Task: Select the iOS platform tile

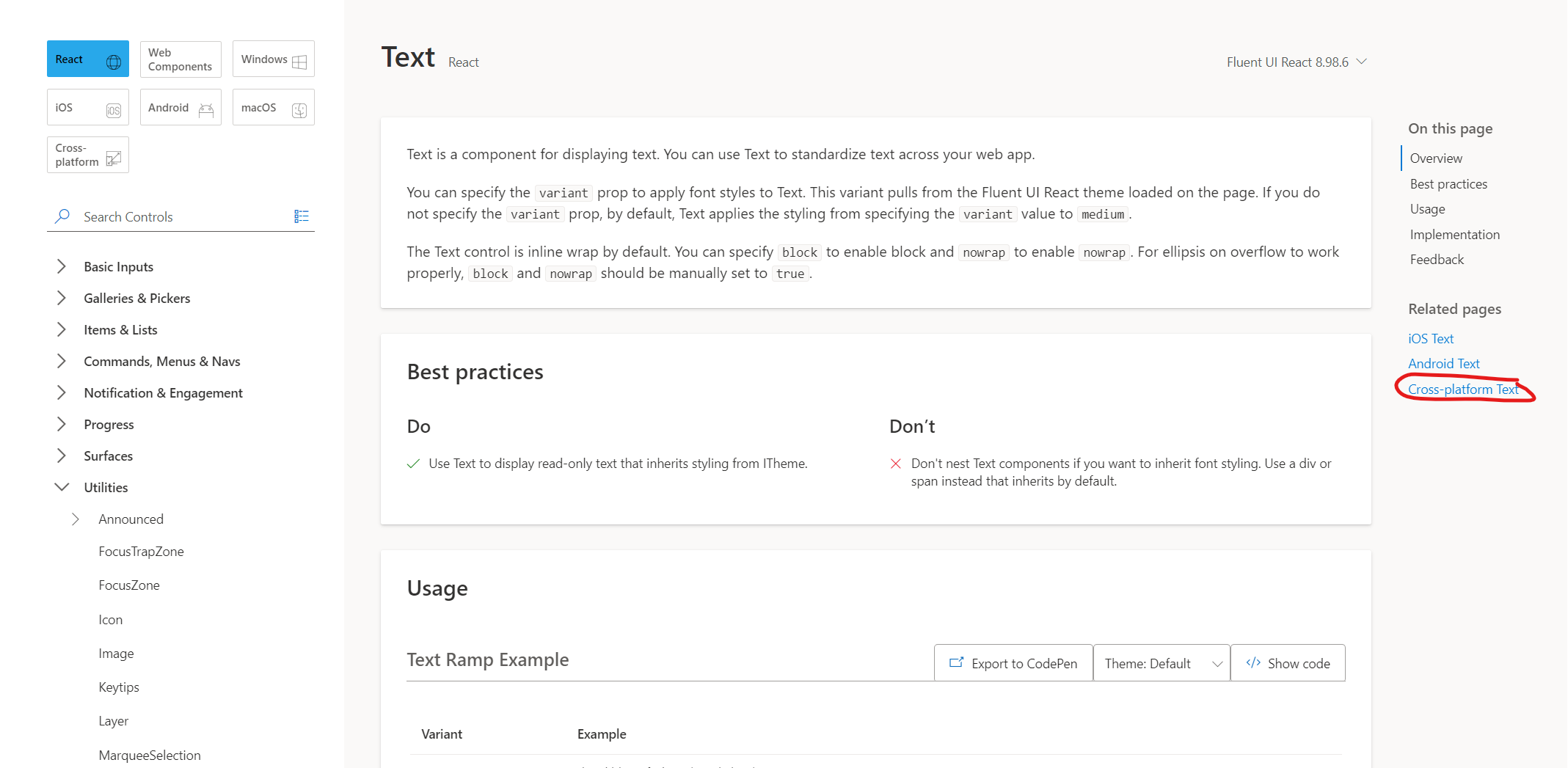Action: (87, 107)
